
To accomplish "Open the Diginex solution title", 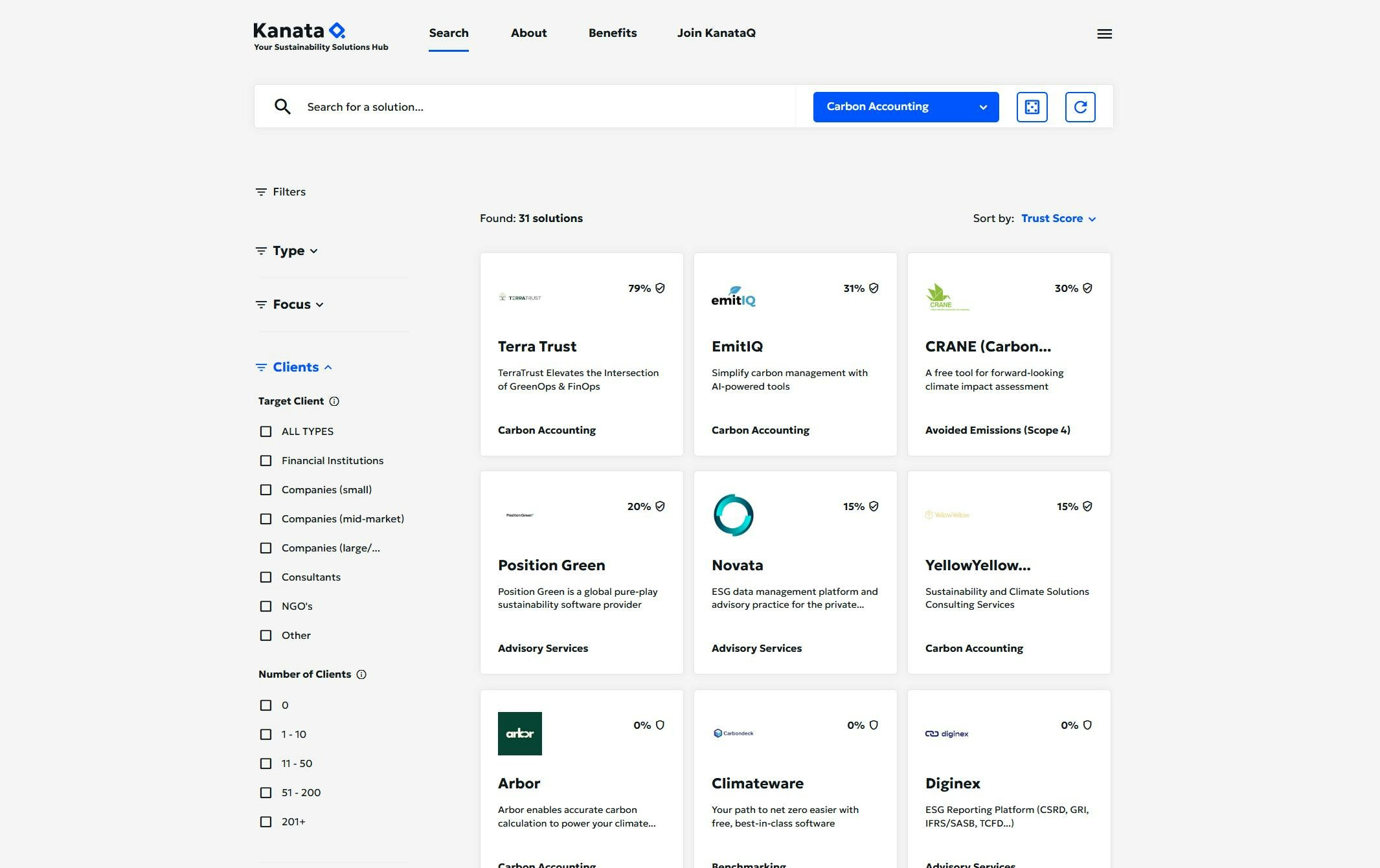I will (953, 784).
